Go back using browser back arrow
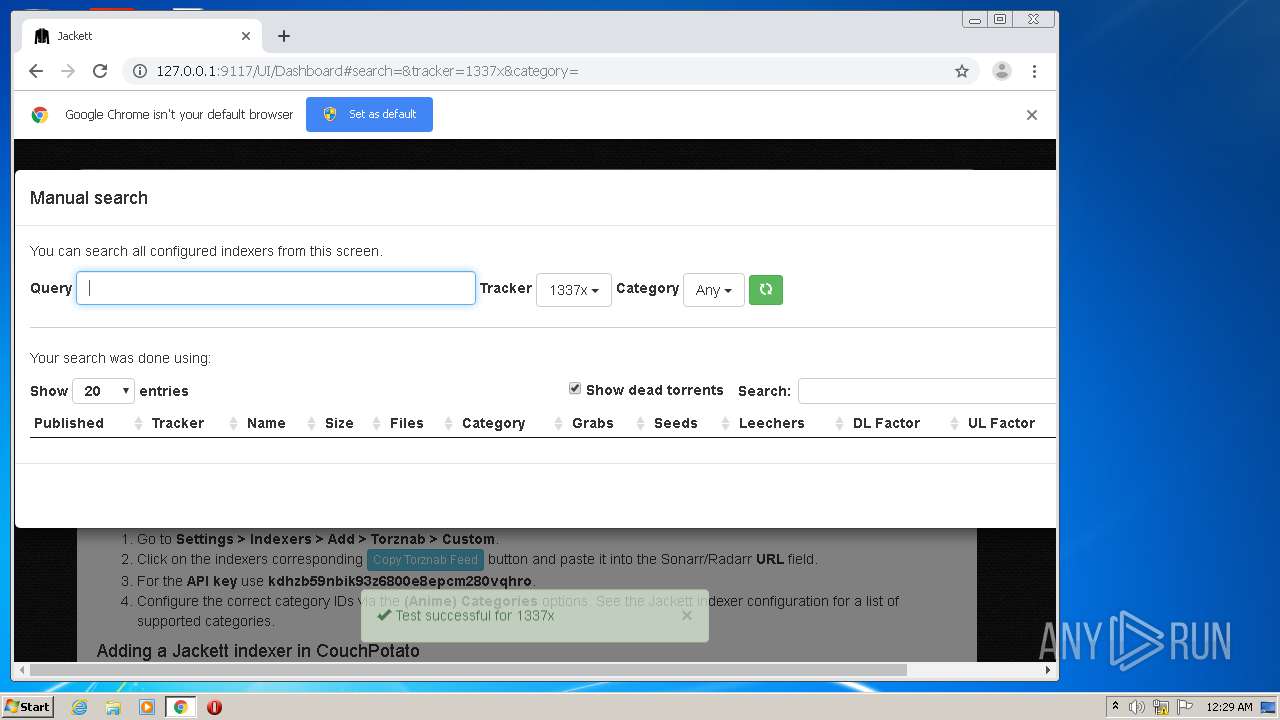 pos(36,71)
